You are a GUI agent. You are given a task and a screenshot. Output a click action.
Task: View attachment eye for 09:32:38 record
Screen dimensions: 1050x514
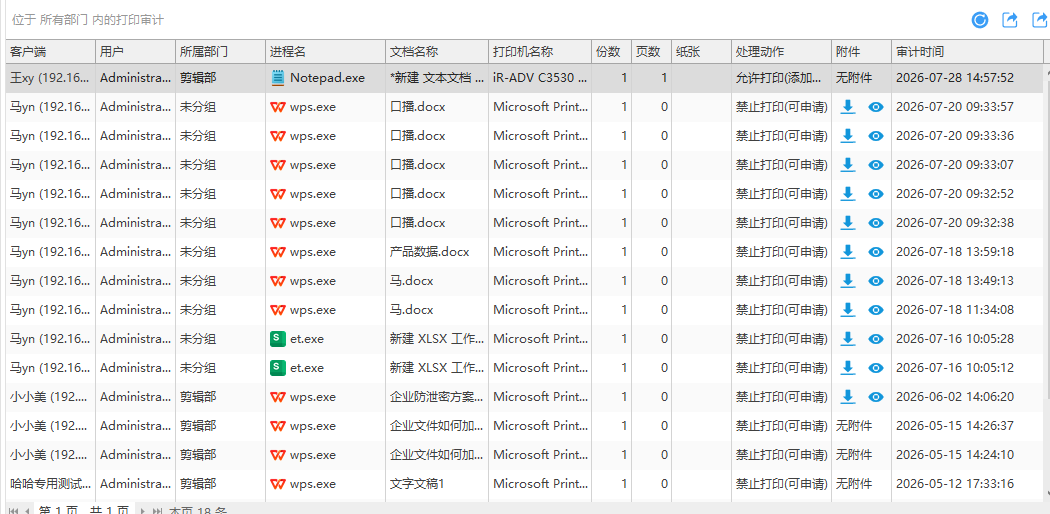click(876, 223)
